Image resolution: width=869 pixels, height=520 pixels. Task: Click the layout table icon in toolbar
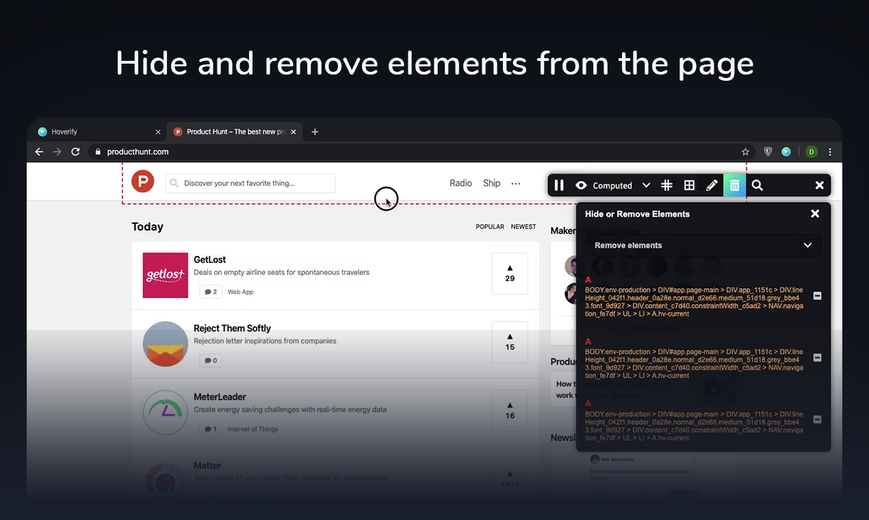point(689,185)
